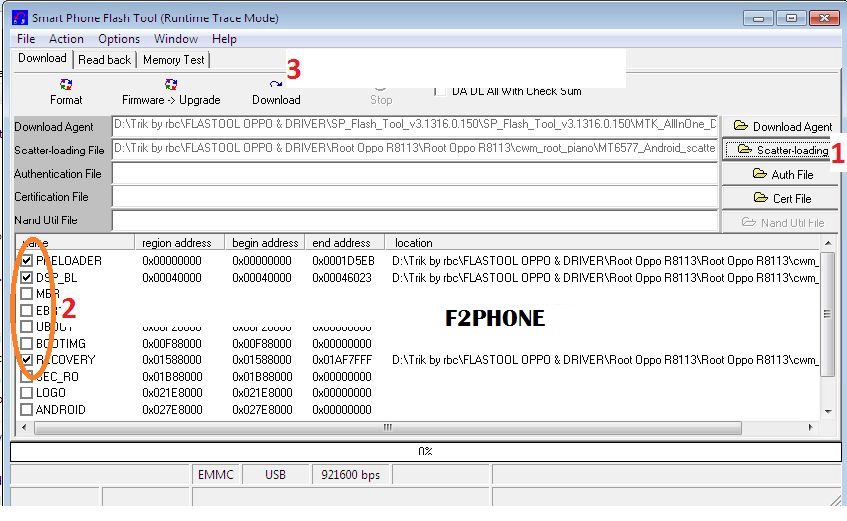Screen dimensions: 847x521
Task: Uncheck the PRELOADER checkbox
Action: [x=26, y=260]
